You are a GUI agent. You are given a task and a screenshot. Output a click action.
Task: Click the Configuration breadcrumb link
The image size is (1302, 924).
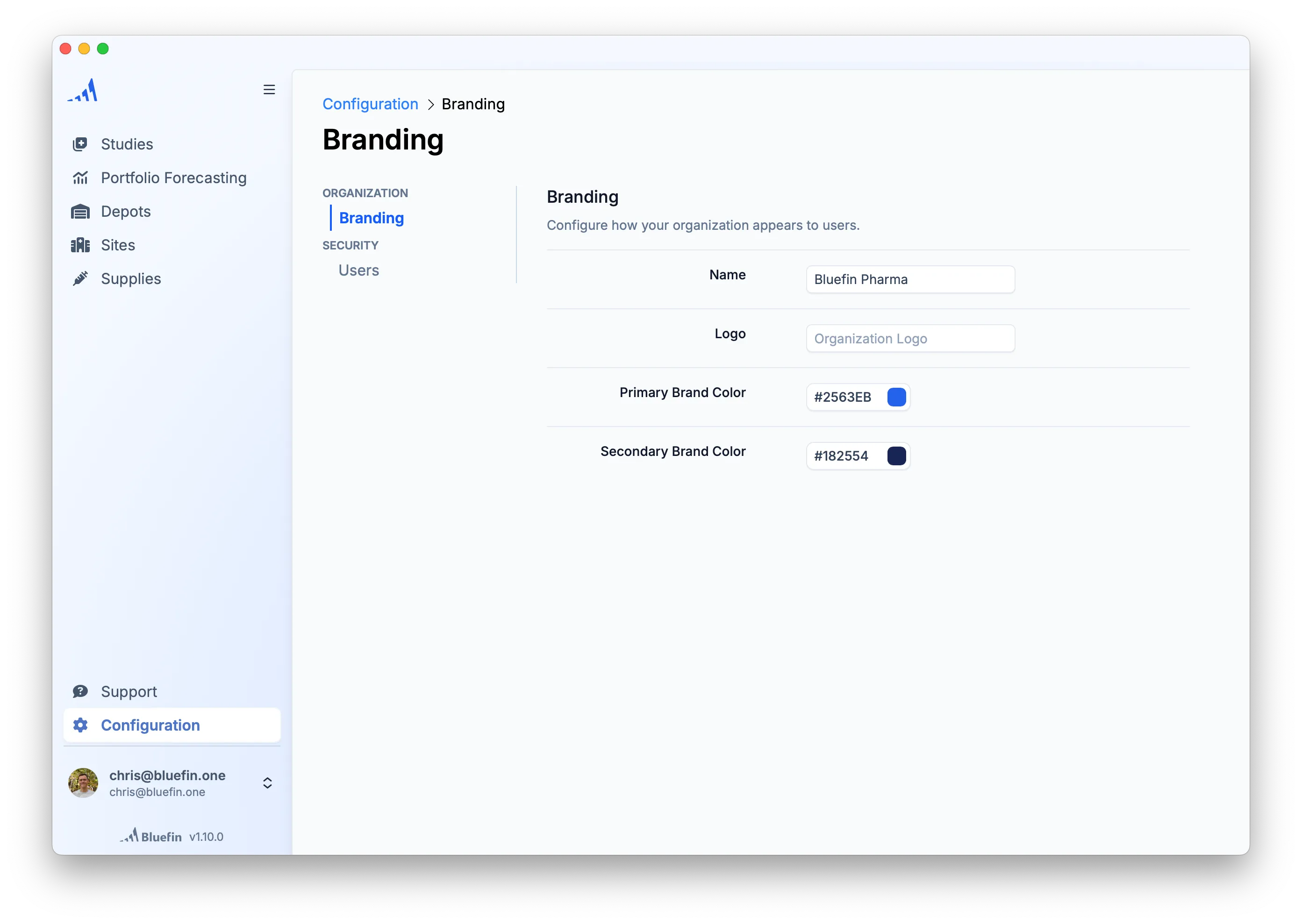pos(370,104)
